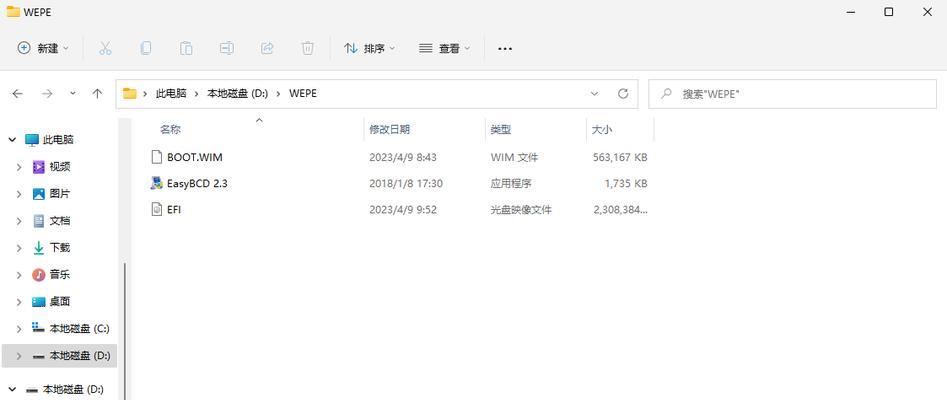Click date 2018/1/8 17:30
The width and height of the screenshot is (947, 400).
pyautogui.click(x=406, y=183)
